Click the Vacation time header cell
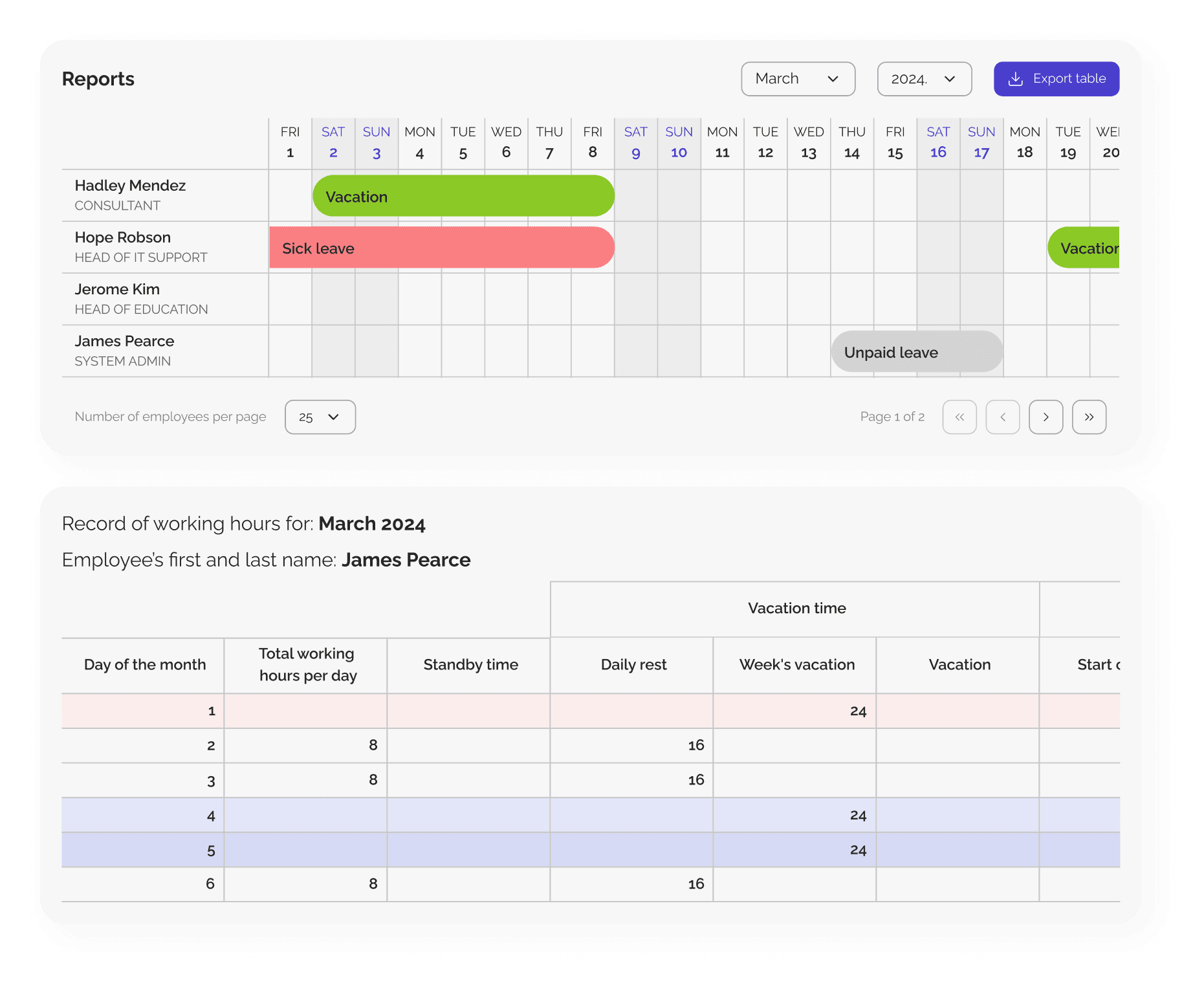1204x987 pixels. tap(796, 608)
